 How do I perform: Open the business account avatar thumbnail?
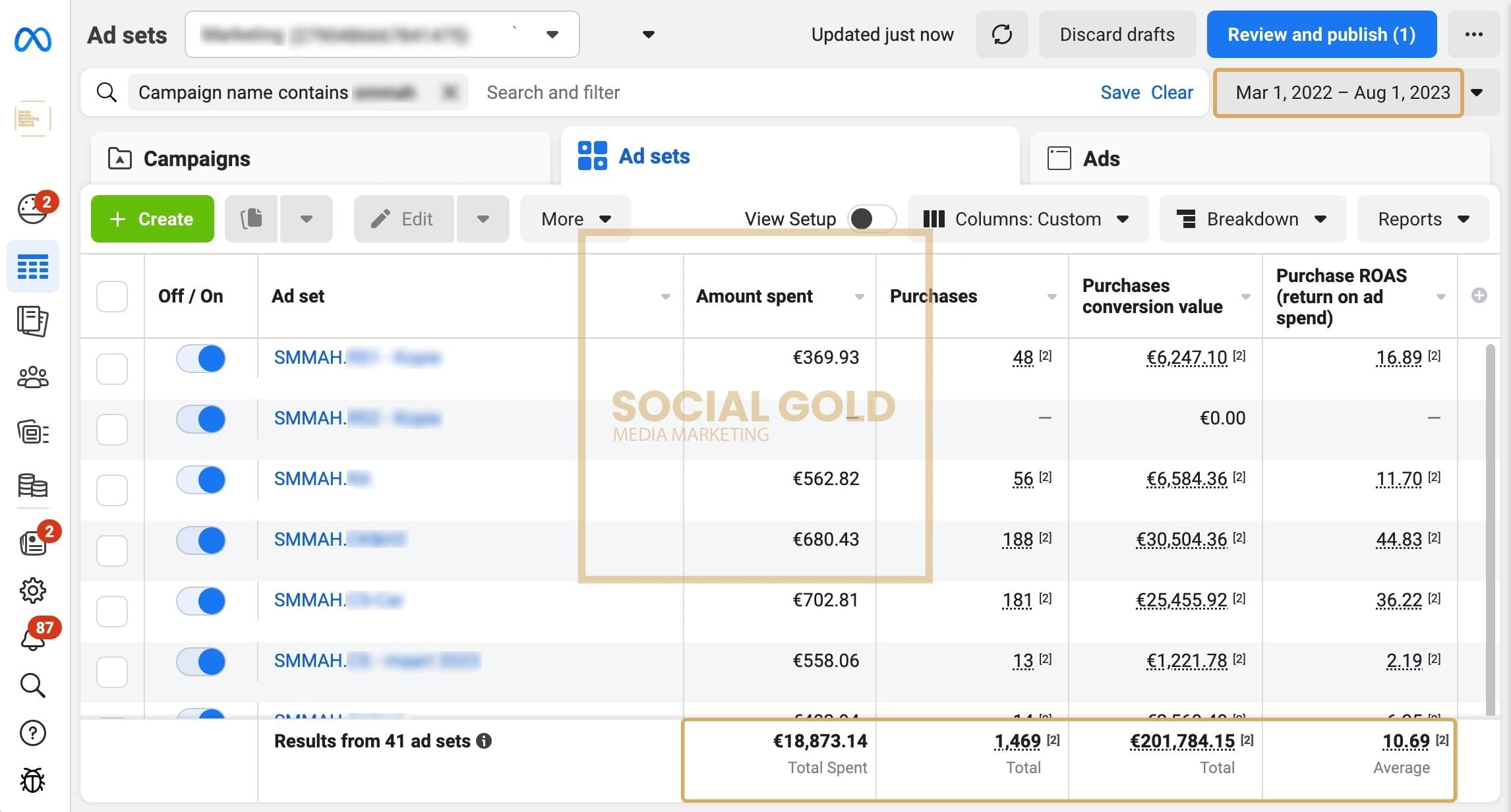[33, 119]
